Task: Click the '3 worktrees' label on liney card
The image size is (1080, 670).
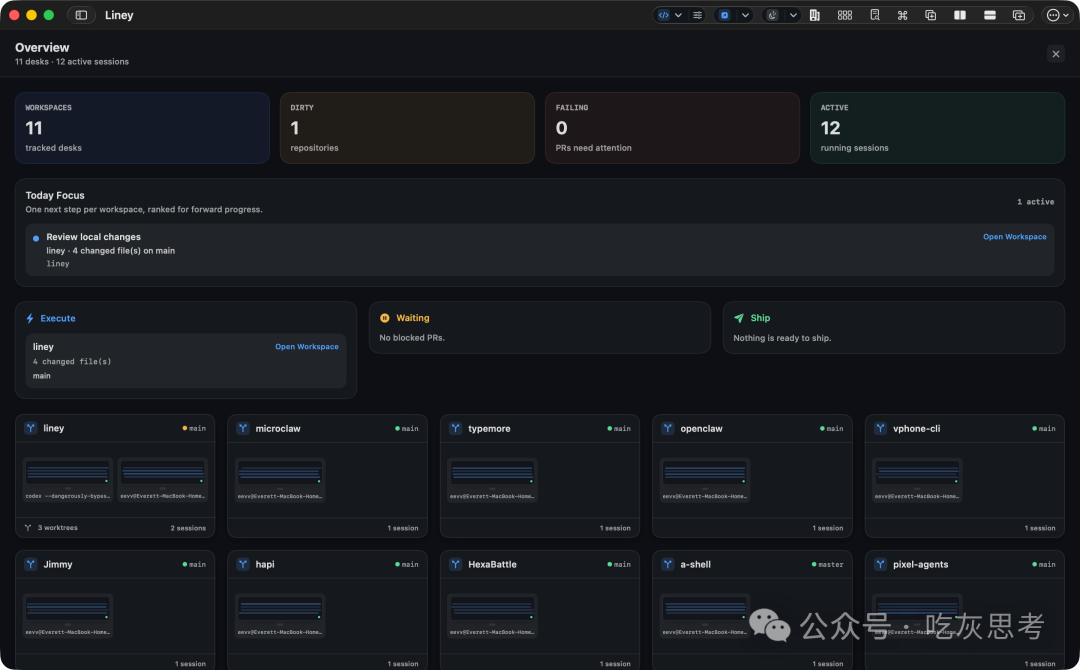Action: (x=57, y=528)
